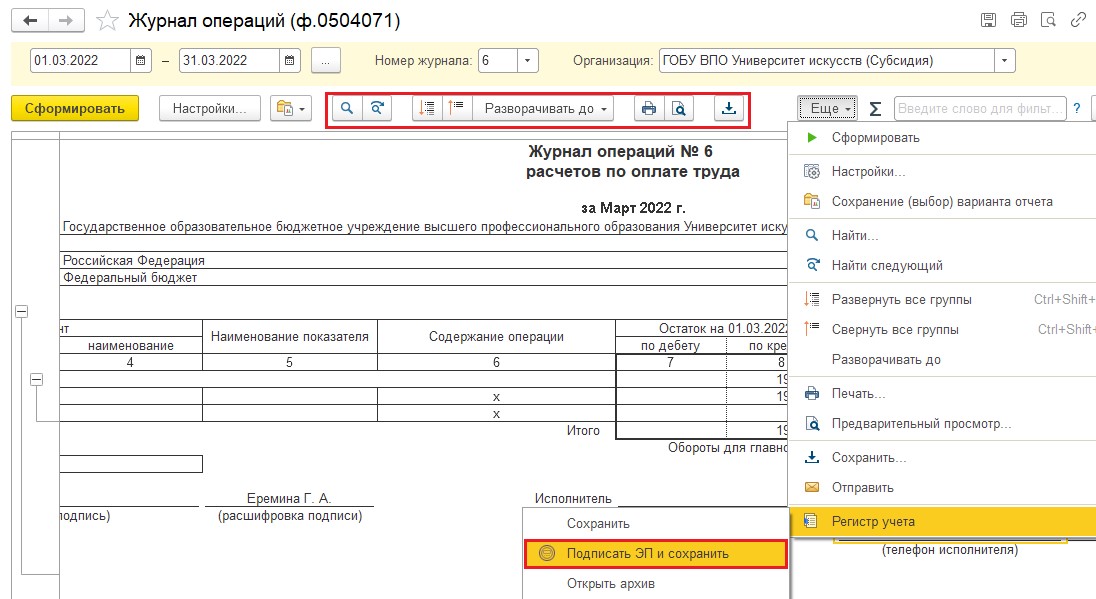The image size is (1096, 599).
Task: Select Печать... menu entry
Action: click(x=942, y=394)
